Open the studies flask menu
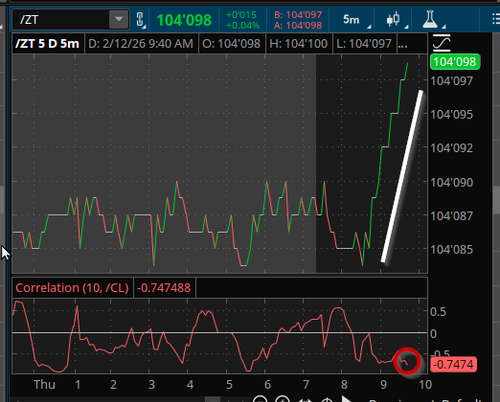The image size is (500, 402). tap(430, 19)
